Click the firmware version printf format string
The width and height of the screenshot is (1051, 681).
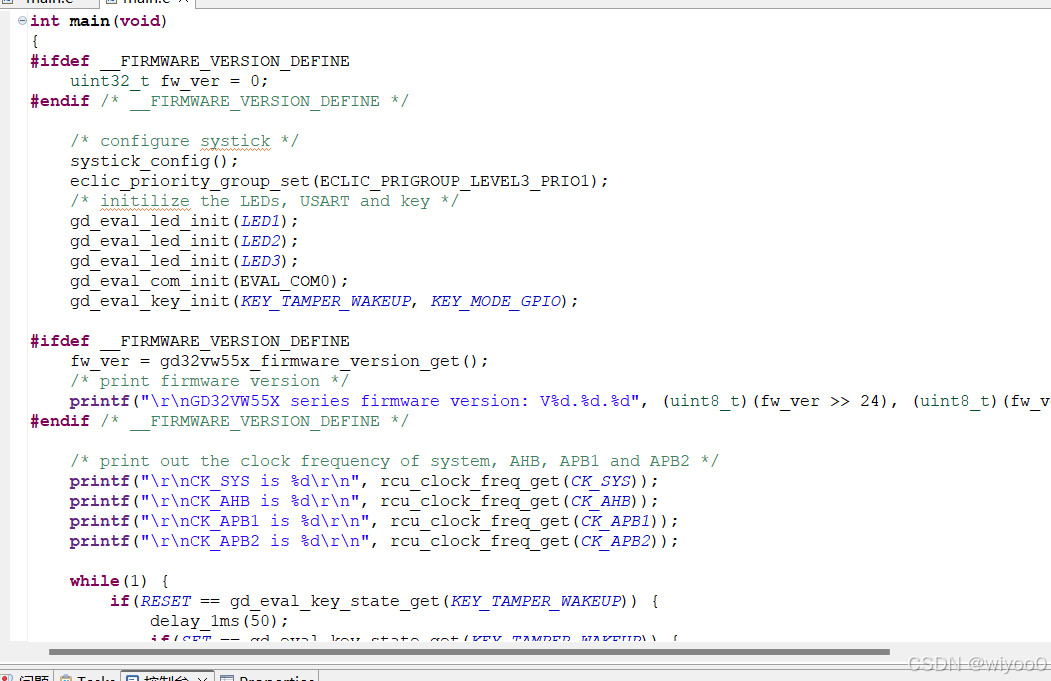(389, 401)
